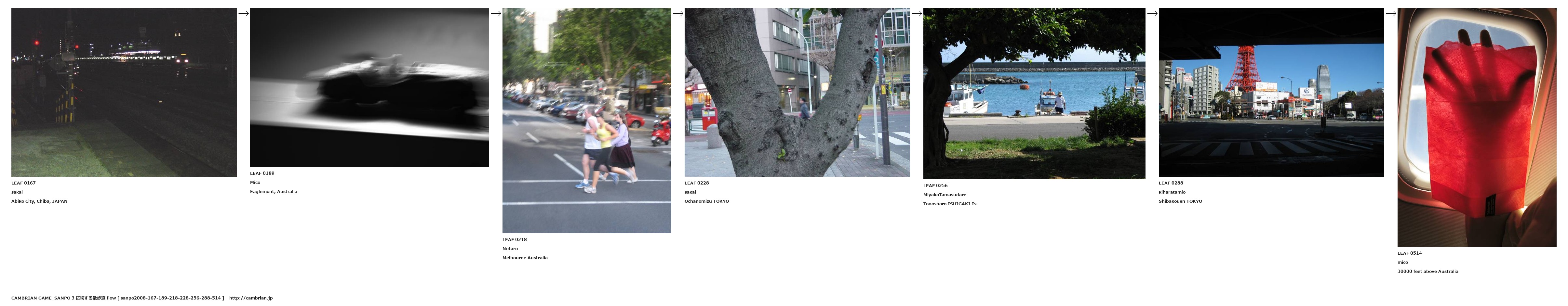This screenshot has height=306, width=1568.
Task: Open the forked tree trunk photo
Action: coord(797,93)
